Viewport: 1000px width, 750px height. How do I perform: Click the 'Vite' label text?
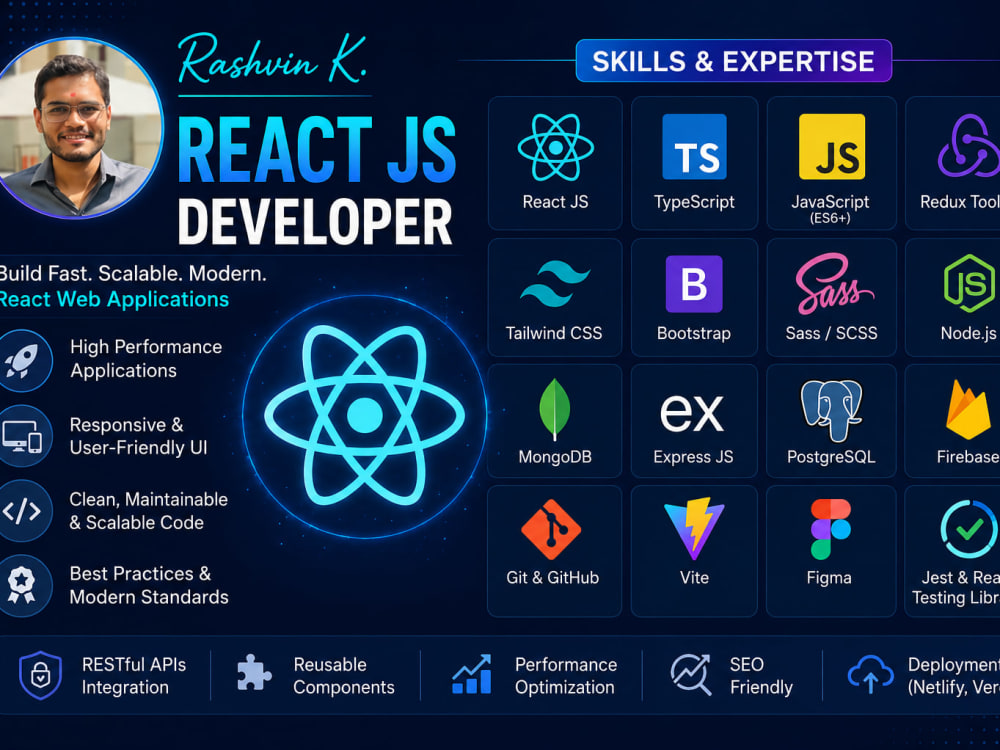click(x=694, y=577)
